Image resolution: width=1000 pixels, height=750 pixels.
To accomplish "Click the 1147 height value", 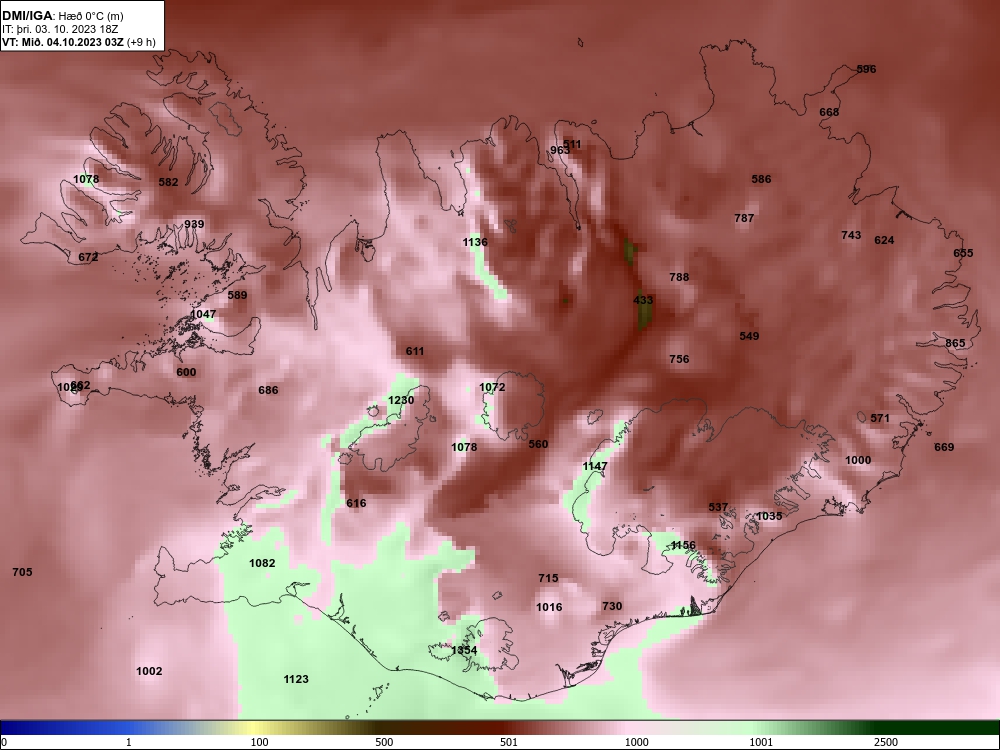I will (595, 467).
